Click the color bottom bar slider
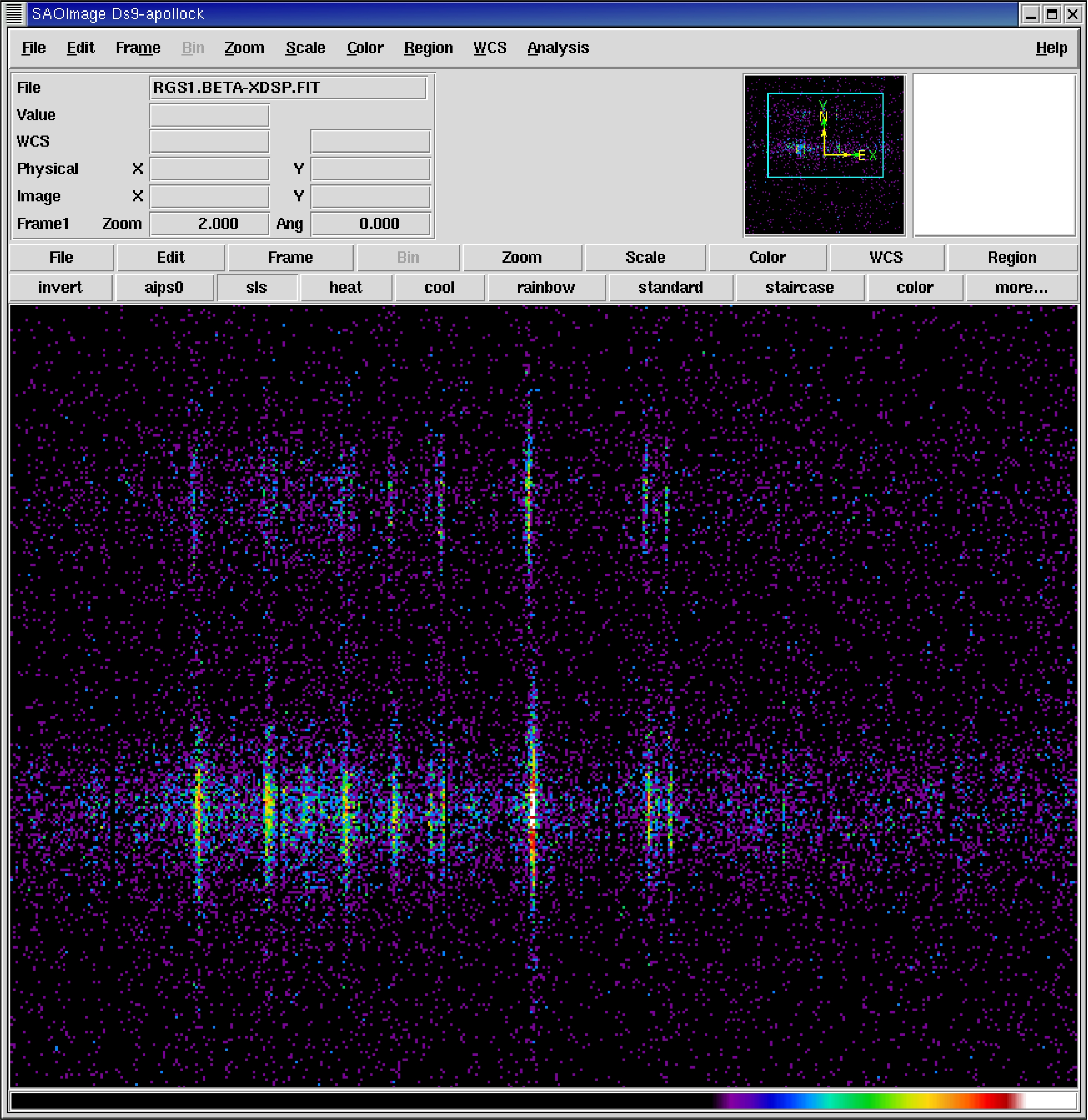The image size is (1088, 1120). pos(544,1100)
